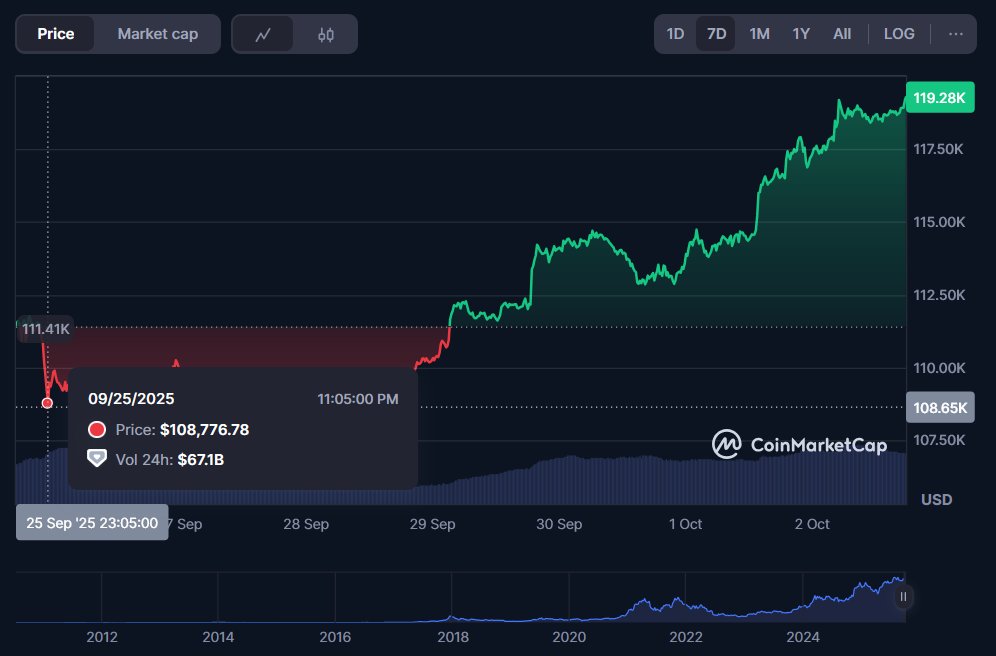Click the 2018 point on history timeline
This screenshot has width=996, height=656.
tap(453, 636)
